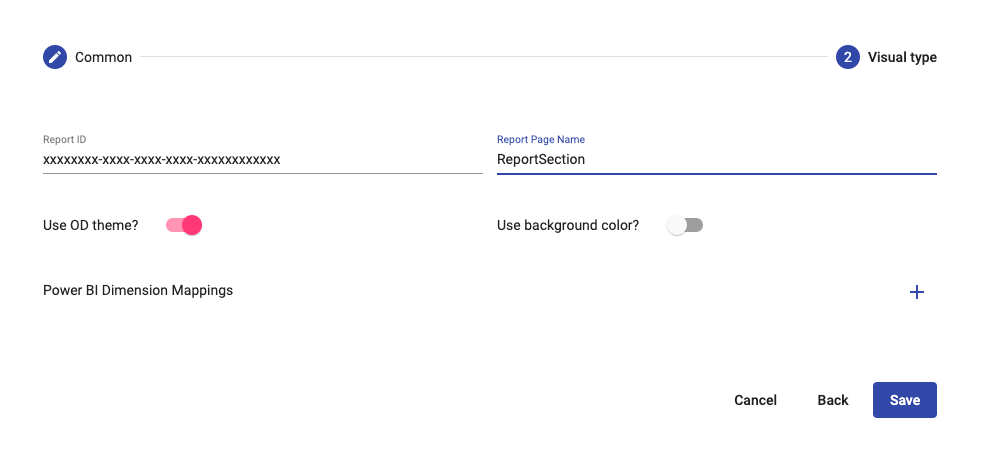Add a Power BI dimension mapping with plus icon
The height and width of the screenshot is (456, 983).
click(x=917, y=292)
